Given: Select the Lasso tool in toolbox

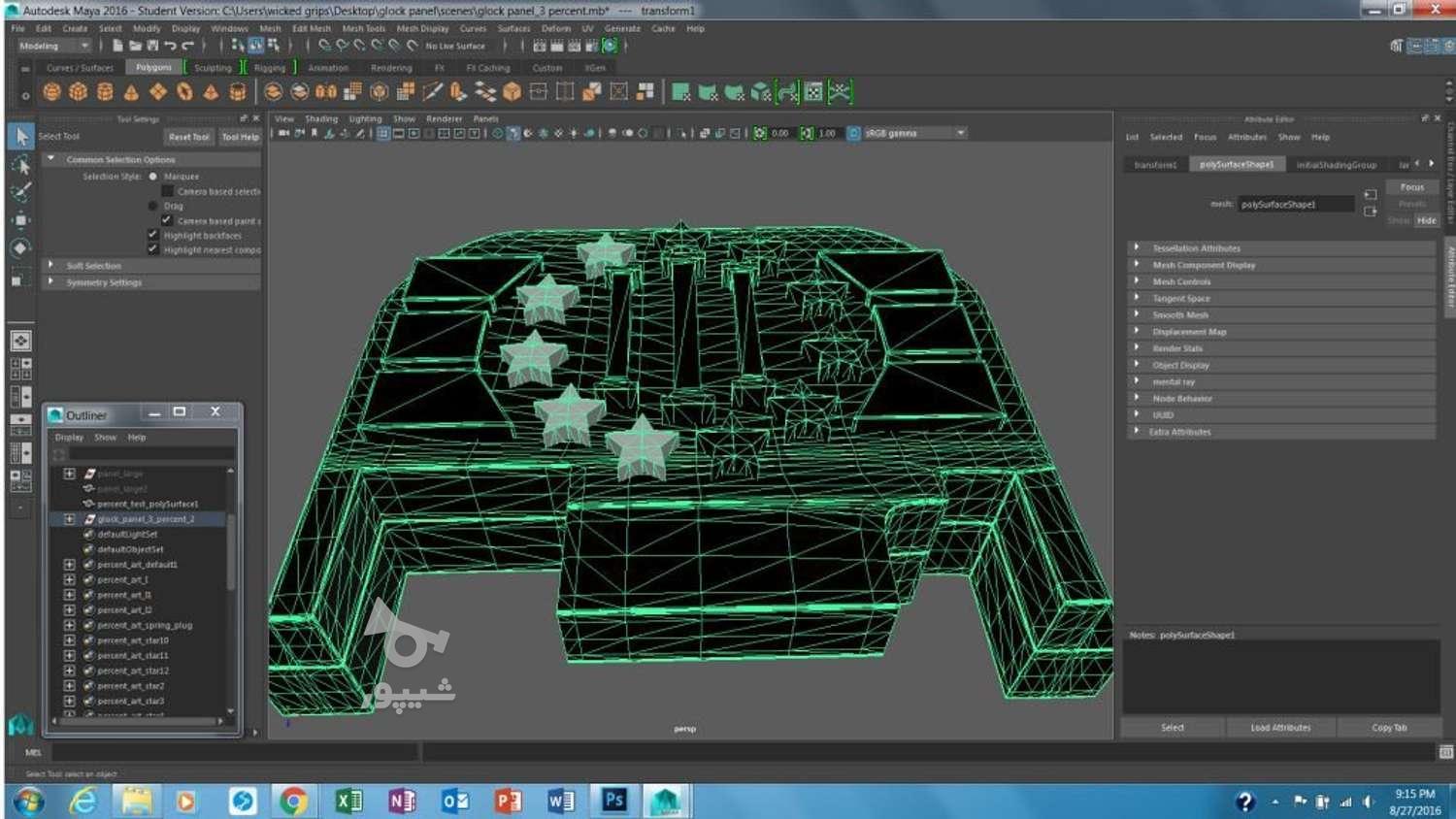Looking at the screenshot, I should [20, 165].
